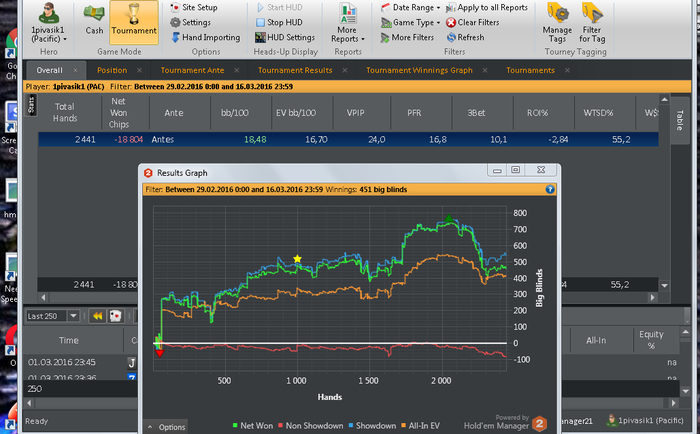Sort by WTSD% column header
Viewport: 700px width, 434px height.
click(598, 113)
